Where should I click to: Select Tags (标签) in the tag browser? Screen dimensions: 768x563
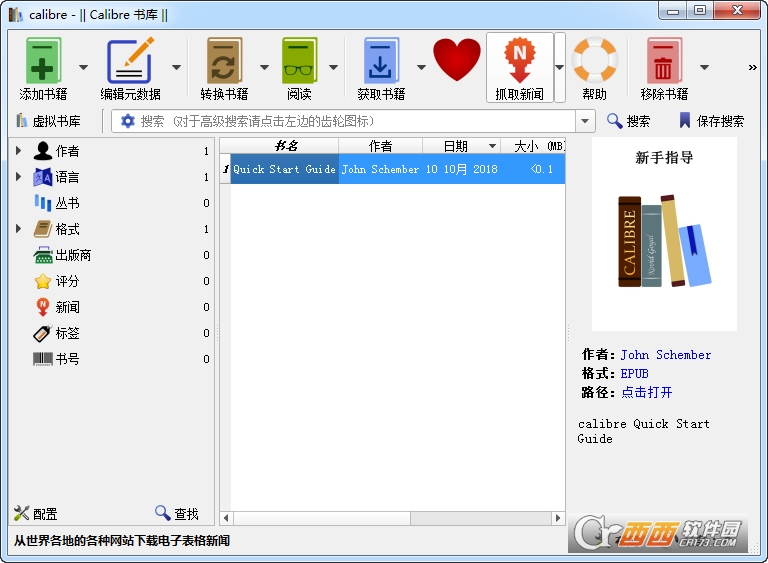[x=67, y=333]
